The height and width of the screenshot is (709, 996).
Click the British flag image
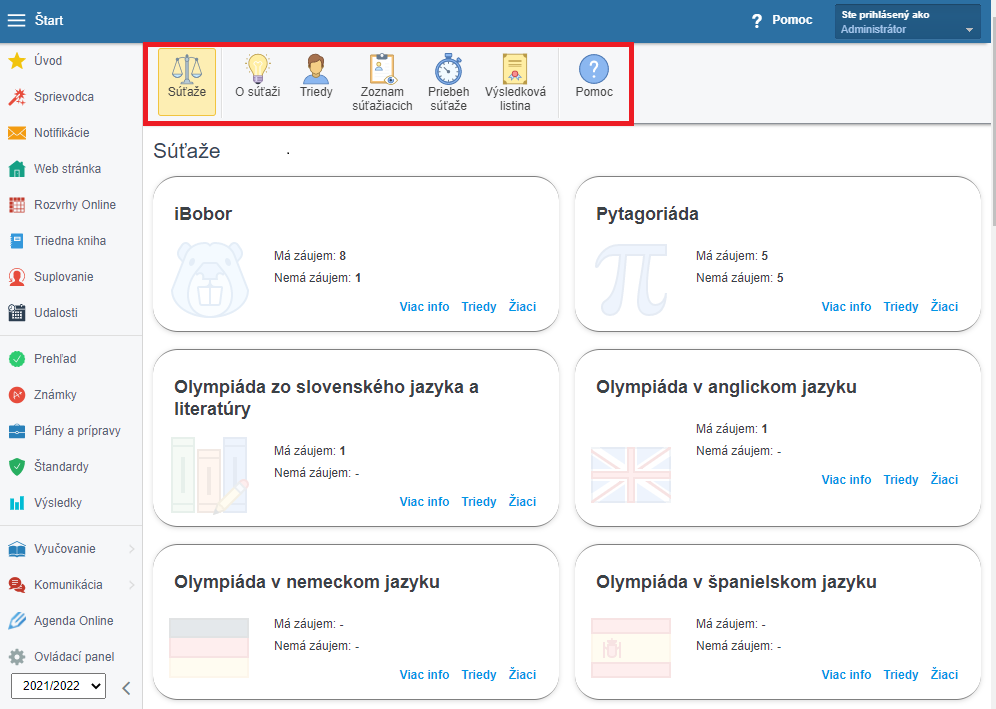[x=631, y=475]
